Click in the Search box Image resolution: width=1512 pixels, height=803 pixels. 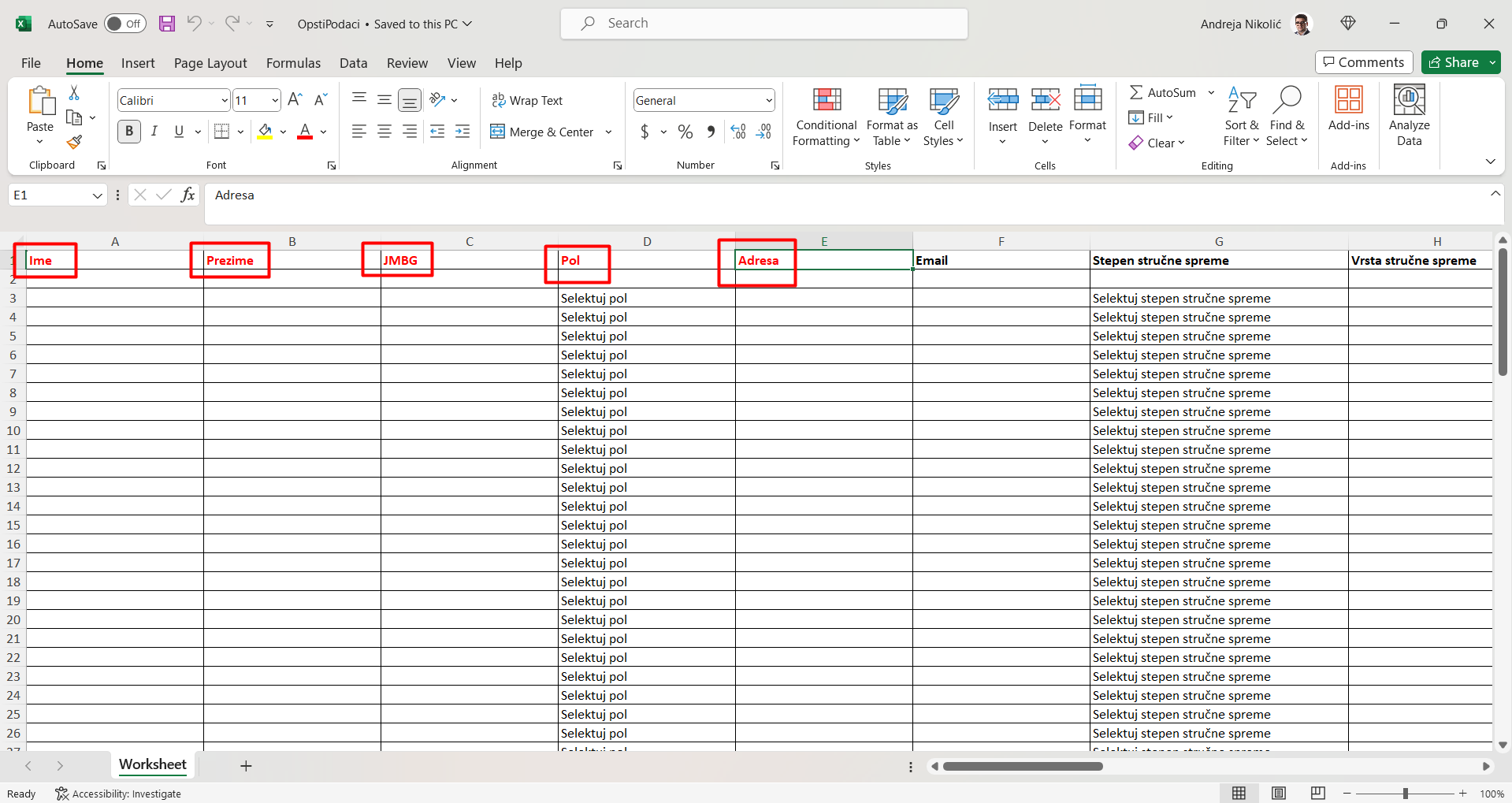point(764,24)
